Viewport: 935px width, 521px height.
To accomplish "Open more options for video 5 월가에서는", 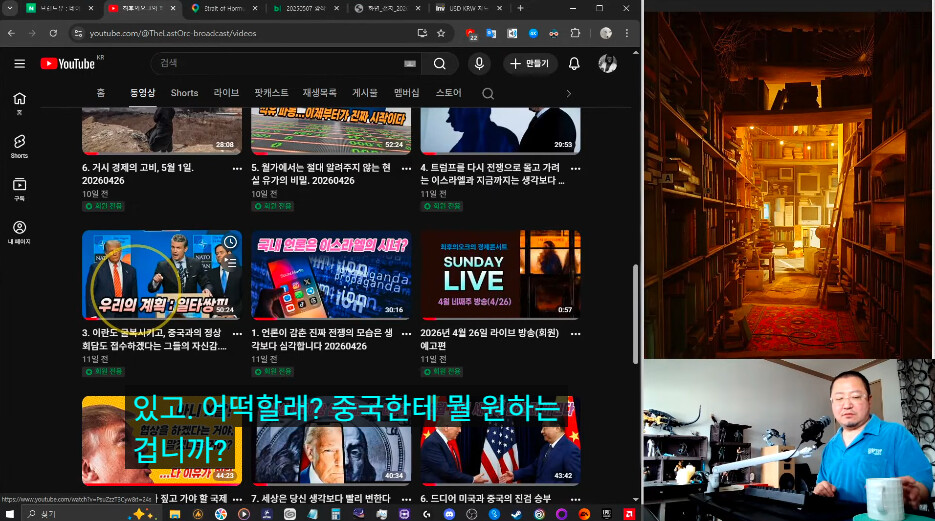I will click(x=406, y=169).
